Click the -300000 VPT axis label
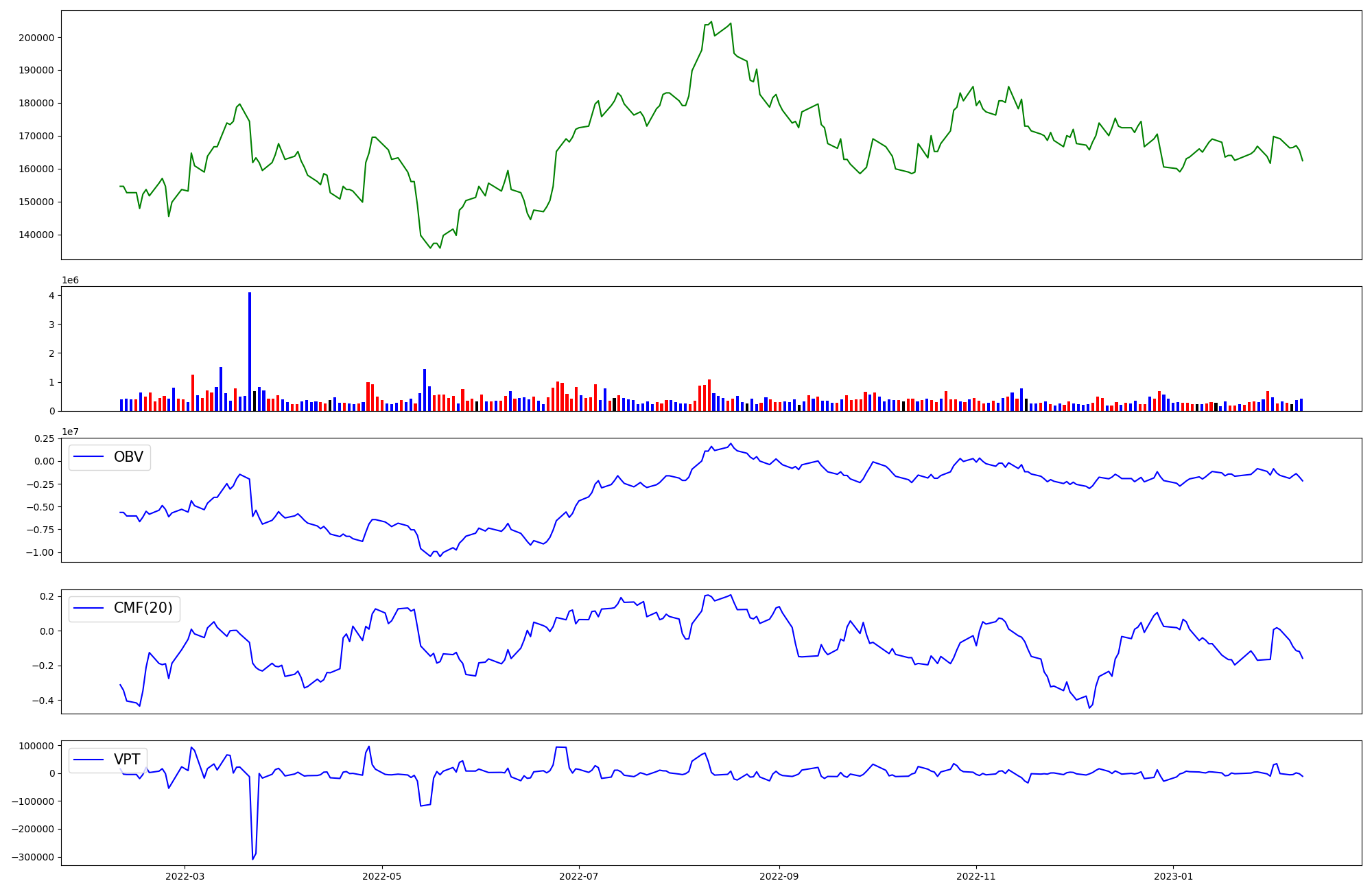The image size is (1372, 892). coord(33,857)
